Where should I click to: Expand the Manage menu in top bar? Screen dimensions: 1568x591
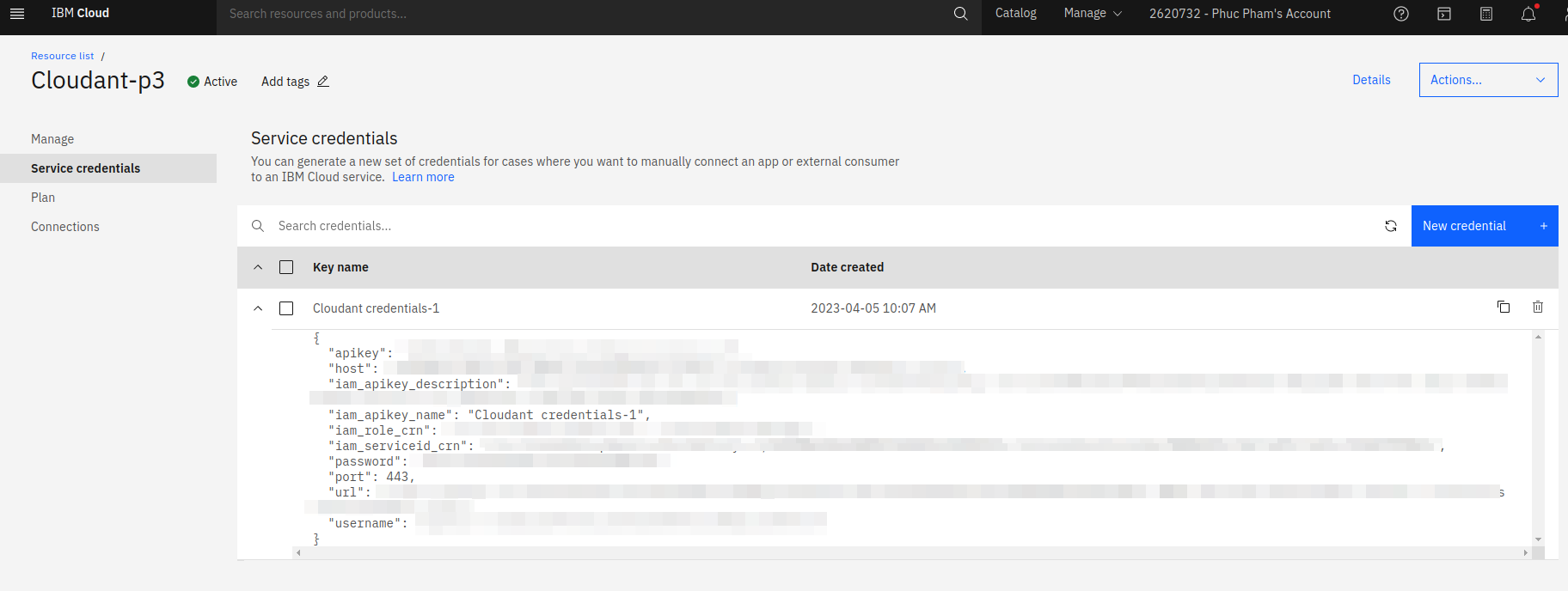click(1093, 14)
